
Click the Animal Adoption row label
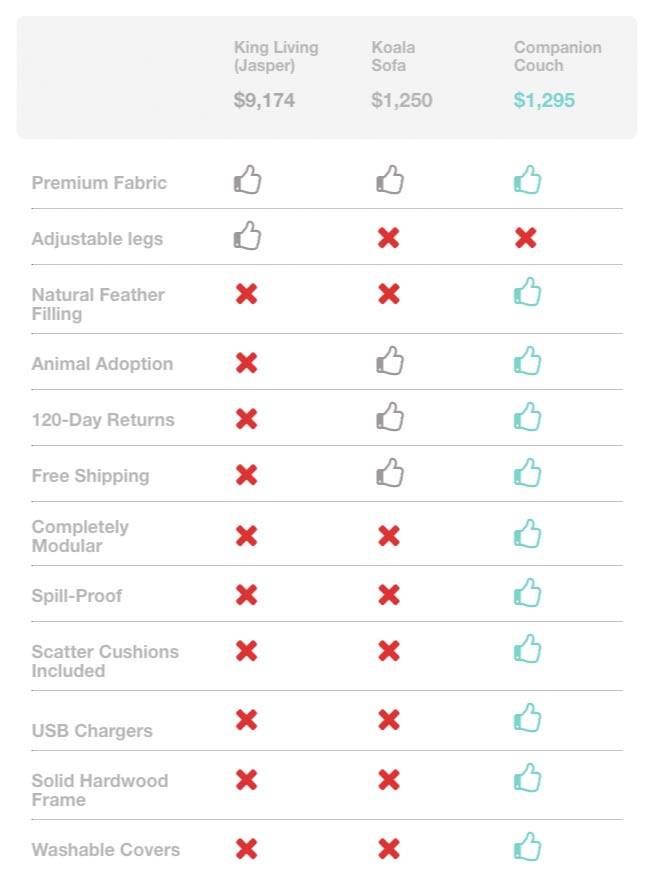102,364
